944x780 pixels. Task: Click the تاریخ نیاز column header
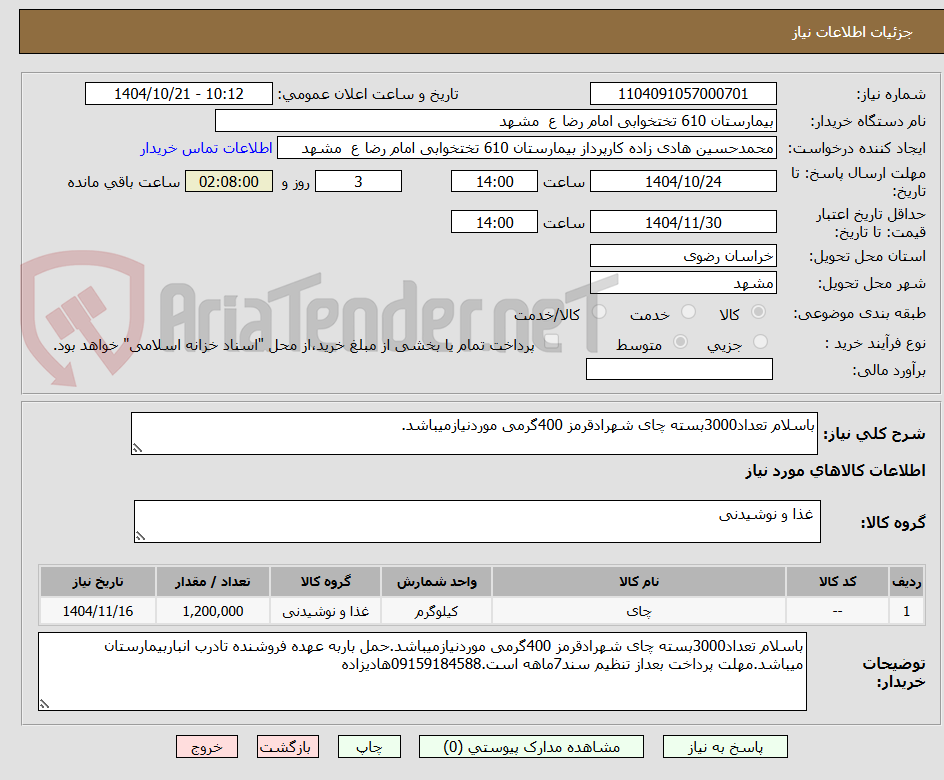pyautogui.click(x=98, y=581)
